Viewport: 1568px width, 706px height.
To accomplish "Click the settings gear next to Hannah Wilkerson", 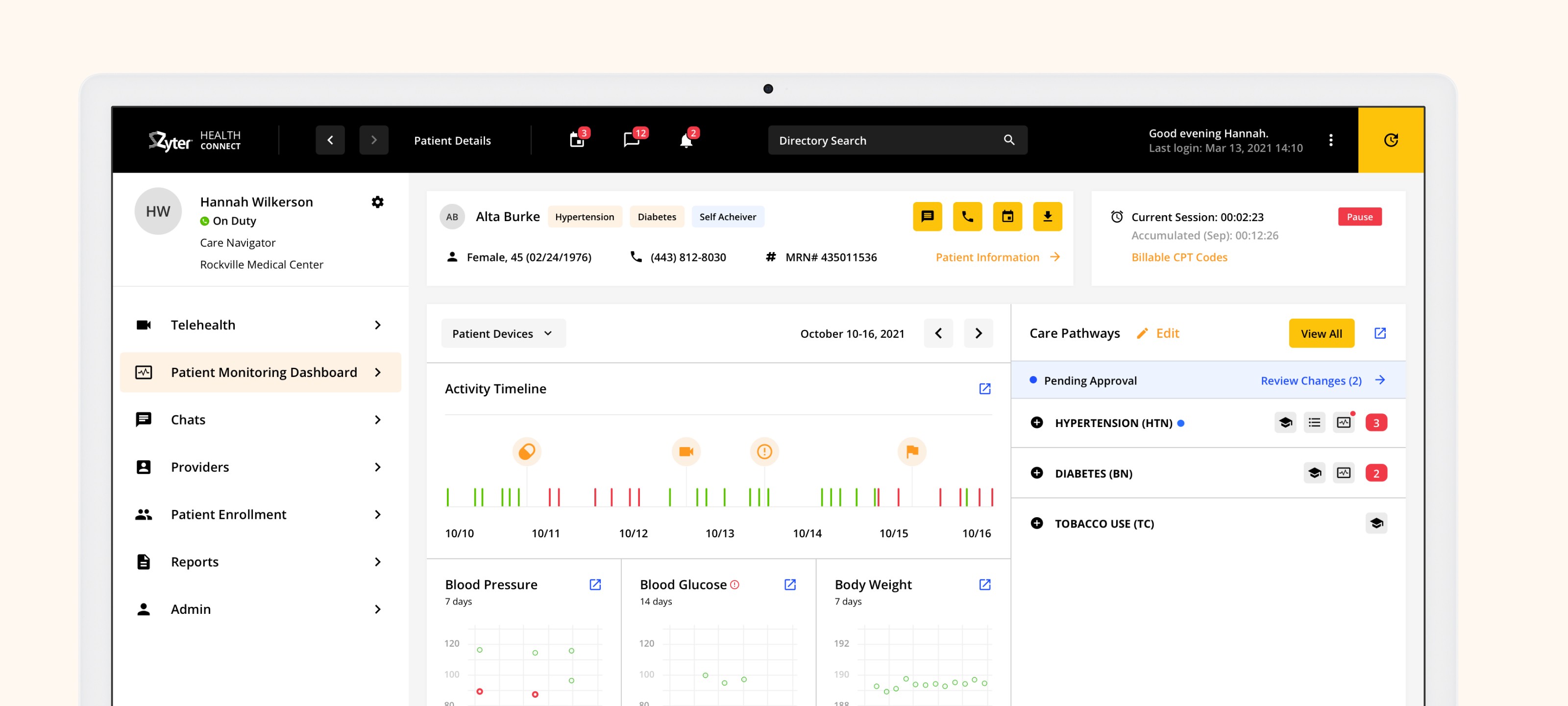I will (377, 202).
